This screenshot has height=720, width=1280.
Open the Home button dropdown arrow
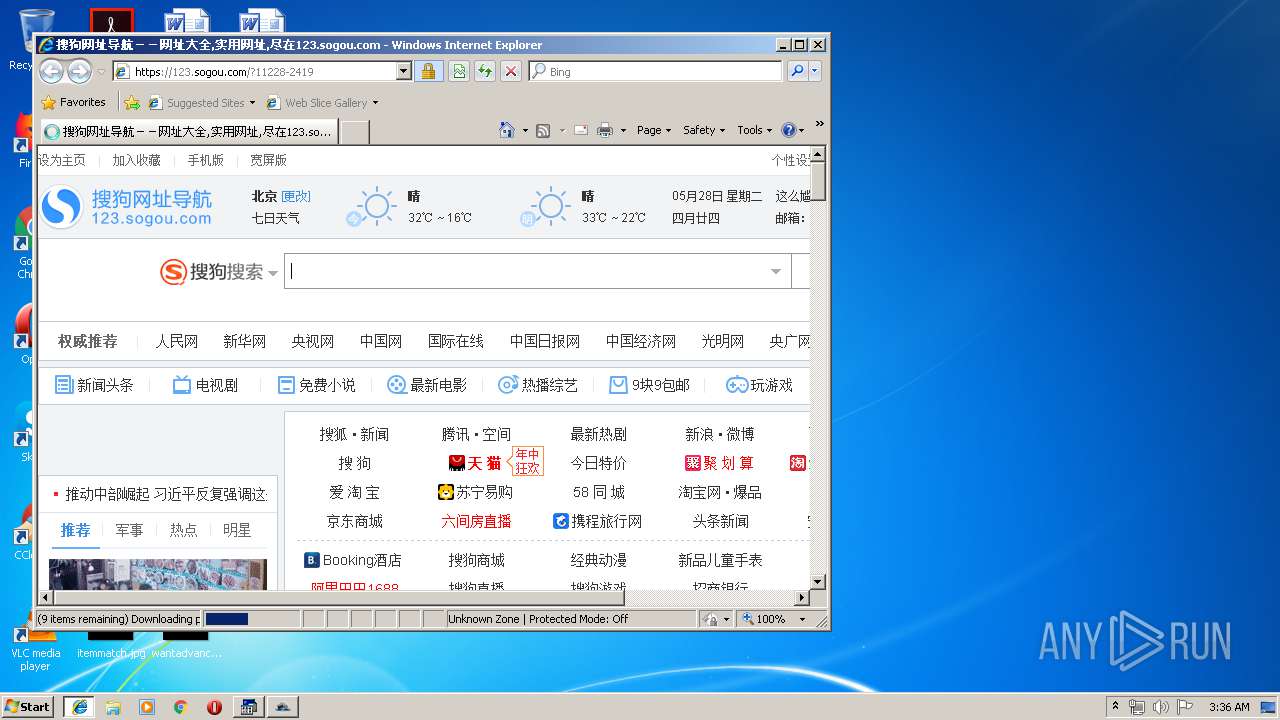pyautogui.click(x=524, y=130)
